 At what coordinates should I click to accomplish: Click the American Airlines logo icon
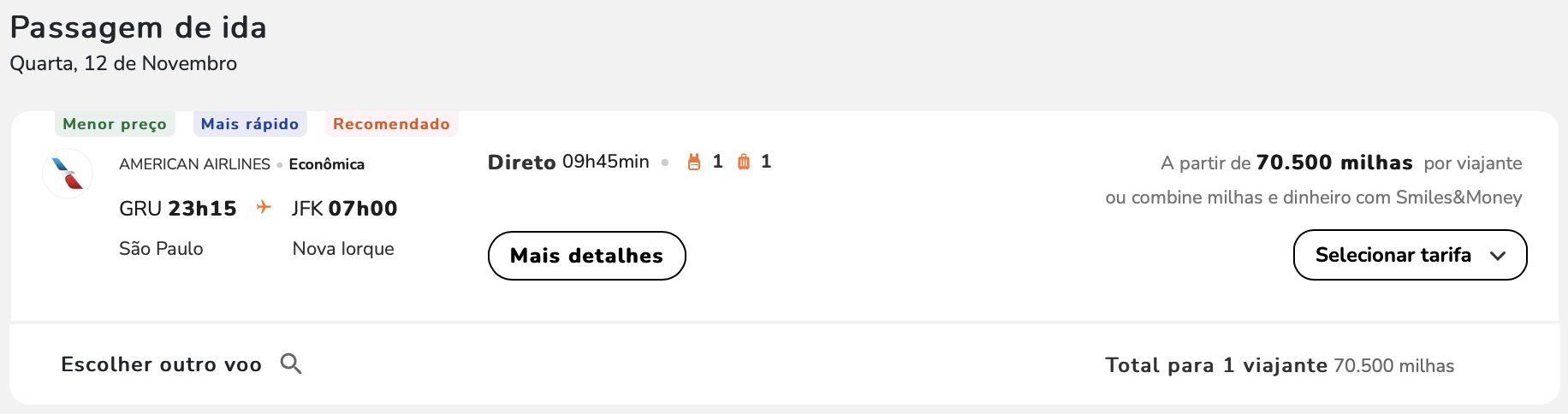click(68, 174)
